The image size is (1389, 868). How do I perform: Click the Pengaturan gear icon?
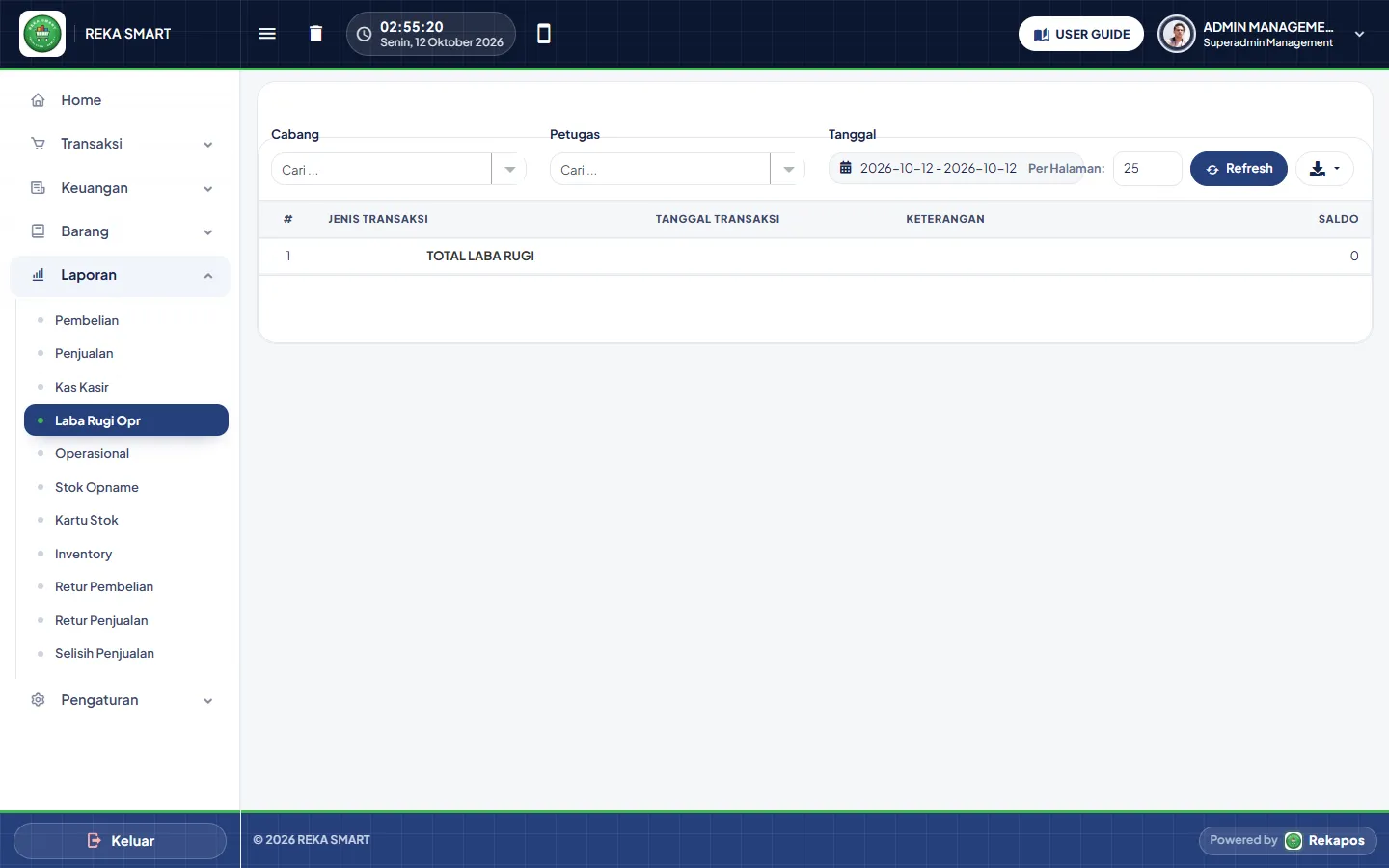pyautogui.click(x=38, y=700)
